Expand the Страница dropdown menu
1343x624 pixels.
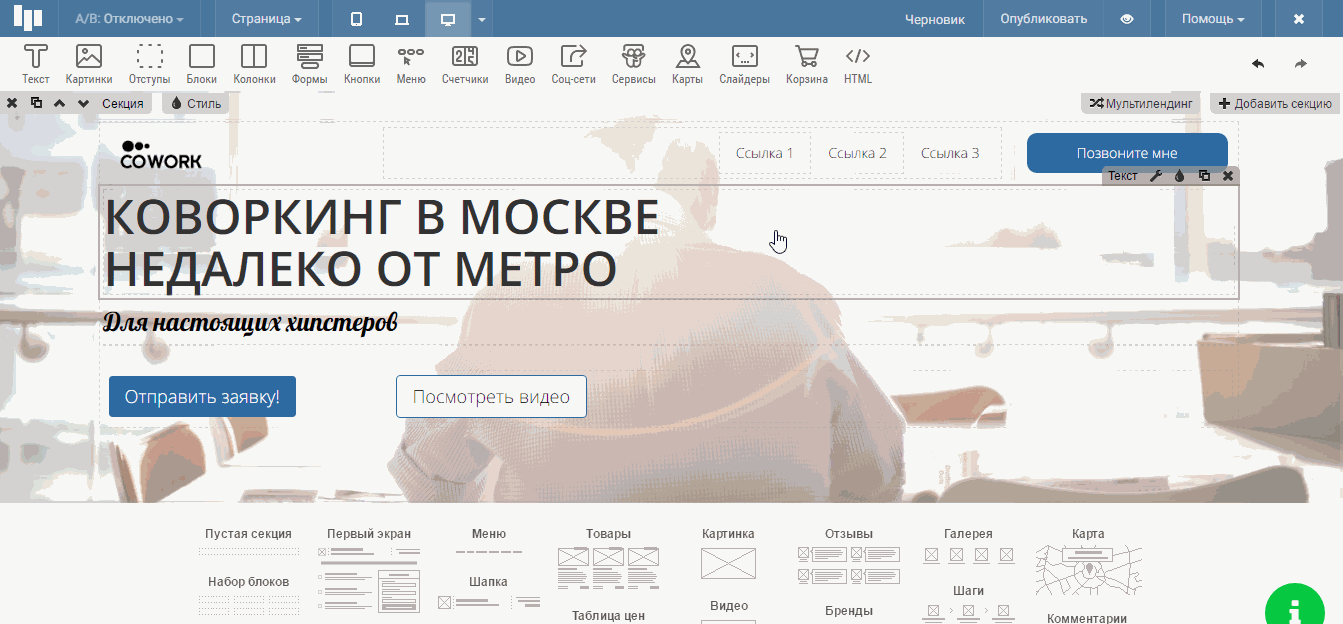coord(266,19)
